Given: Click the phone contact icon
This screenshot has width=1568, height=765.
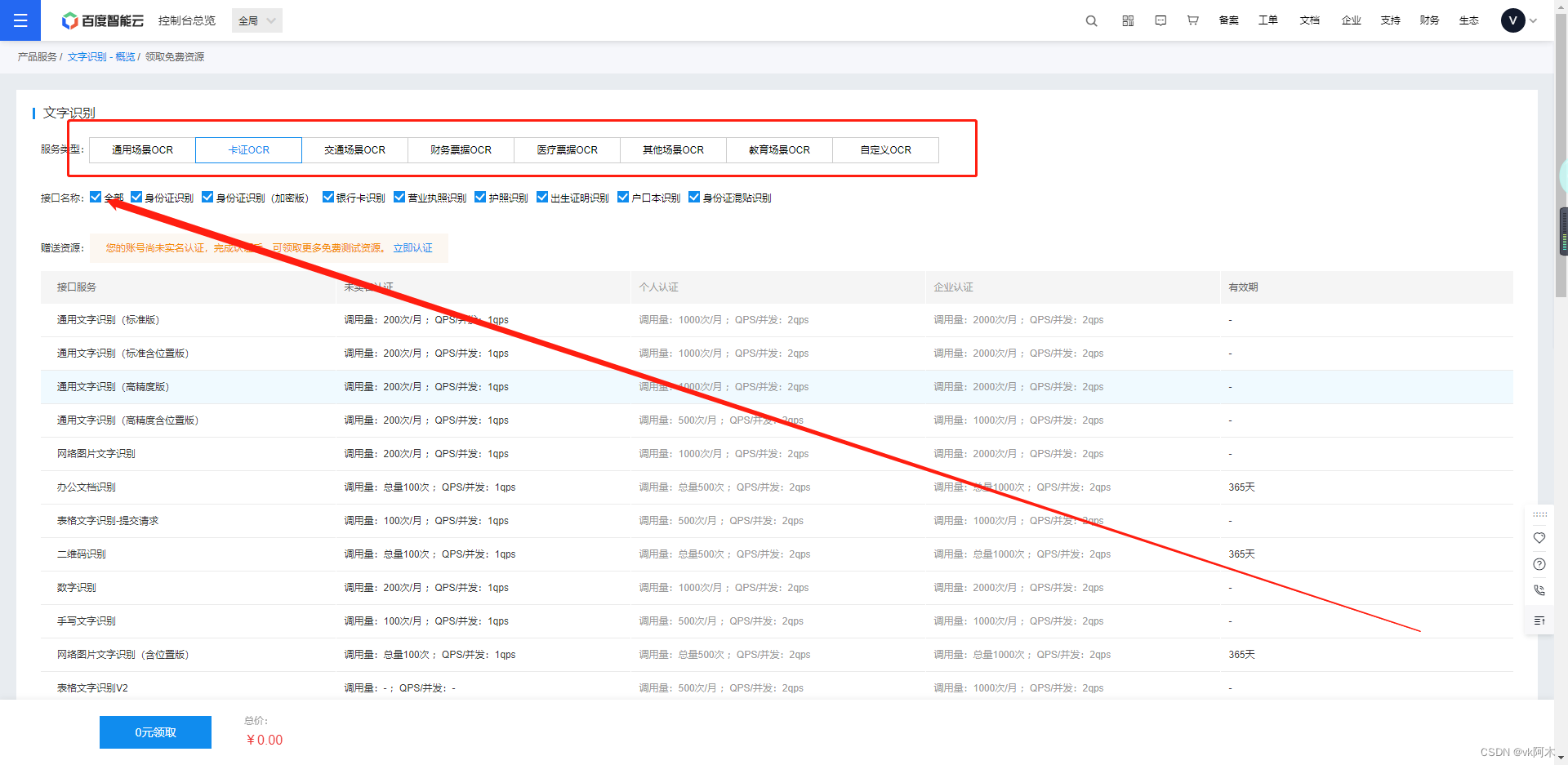Looking at the screenshot, I should click(1539, 590).
